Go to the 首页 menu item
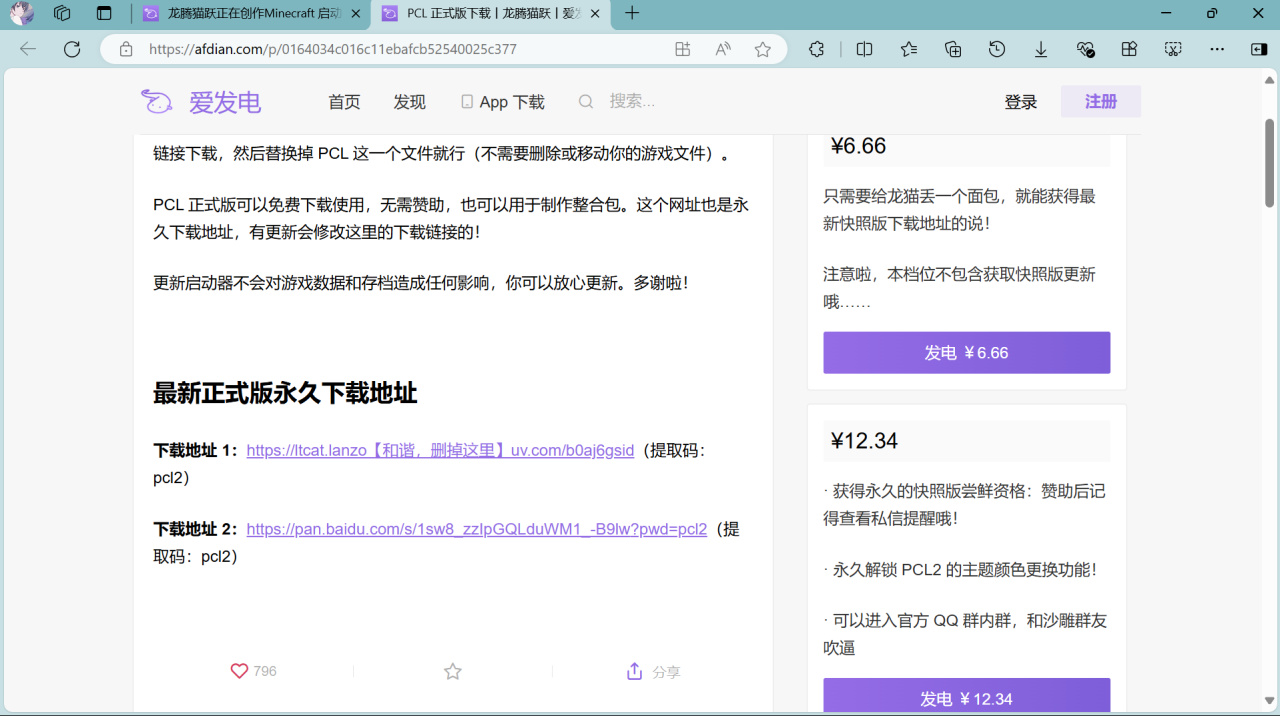1280x716 pixels. [x=344, y=102]
